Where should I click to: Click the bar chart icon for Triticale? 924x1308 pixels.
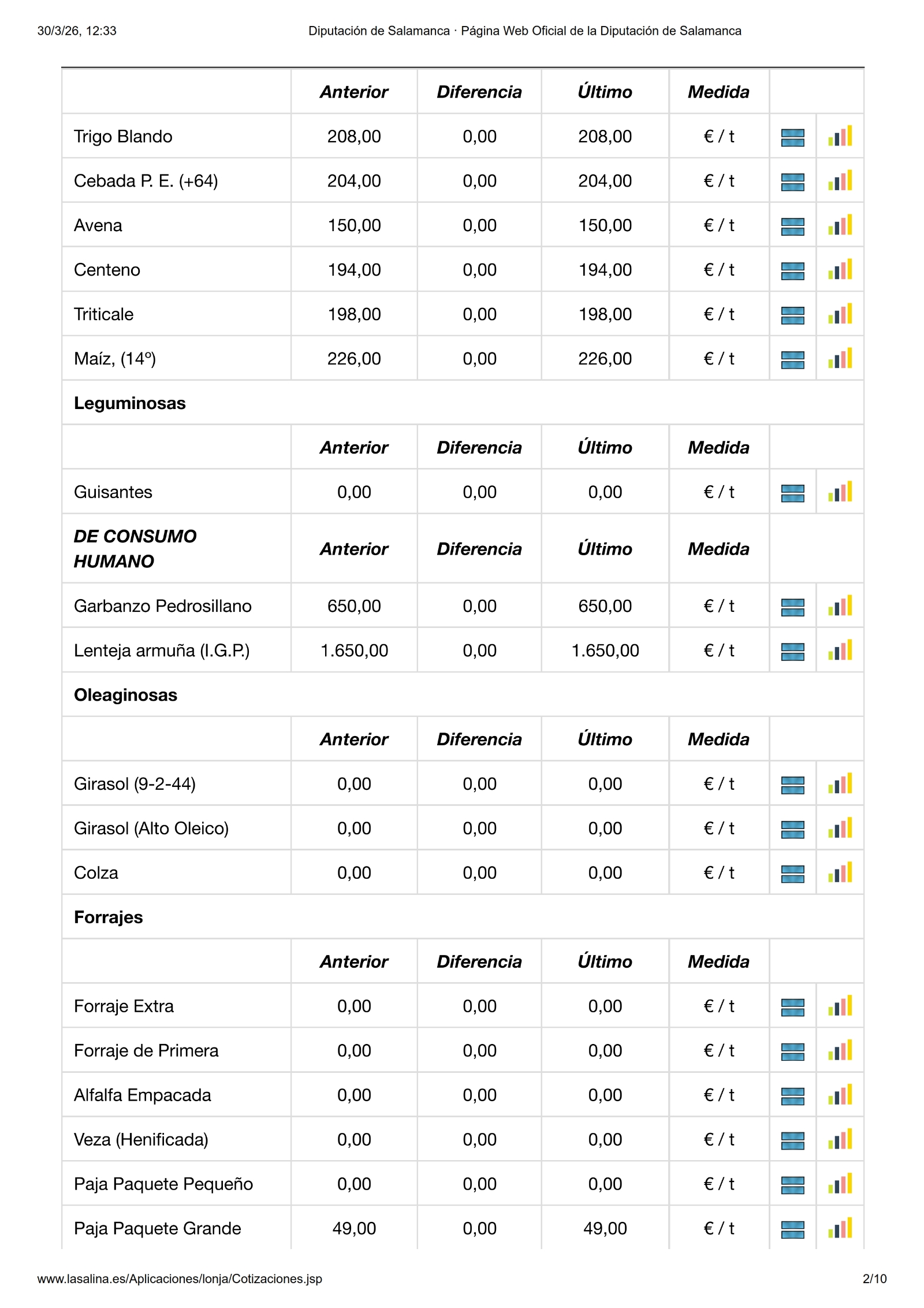click(x=840, y=314)
